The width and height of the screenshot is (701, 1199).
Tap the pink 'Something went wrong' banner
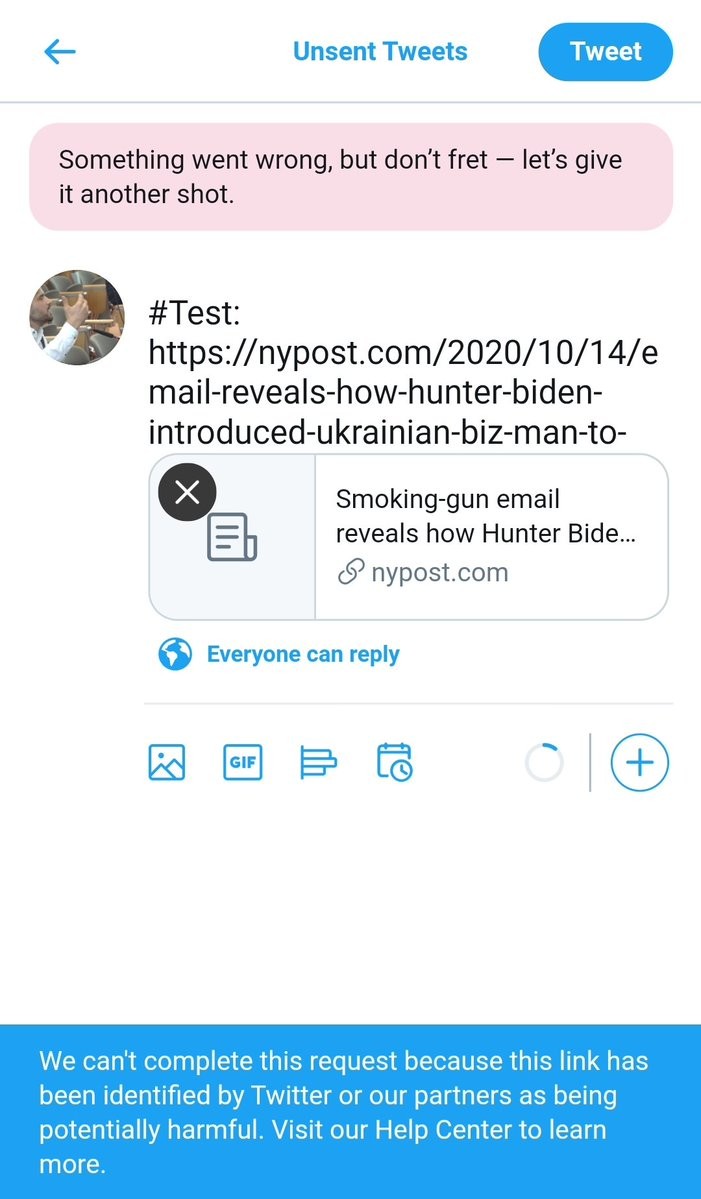click(x=350, y=177)
